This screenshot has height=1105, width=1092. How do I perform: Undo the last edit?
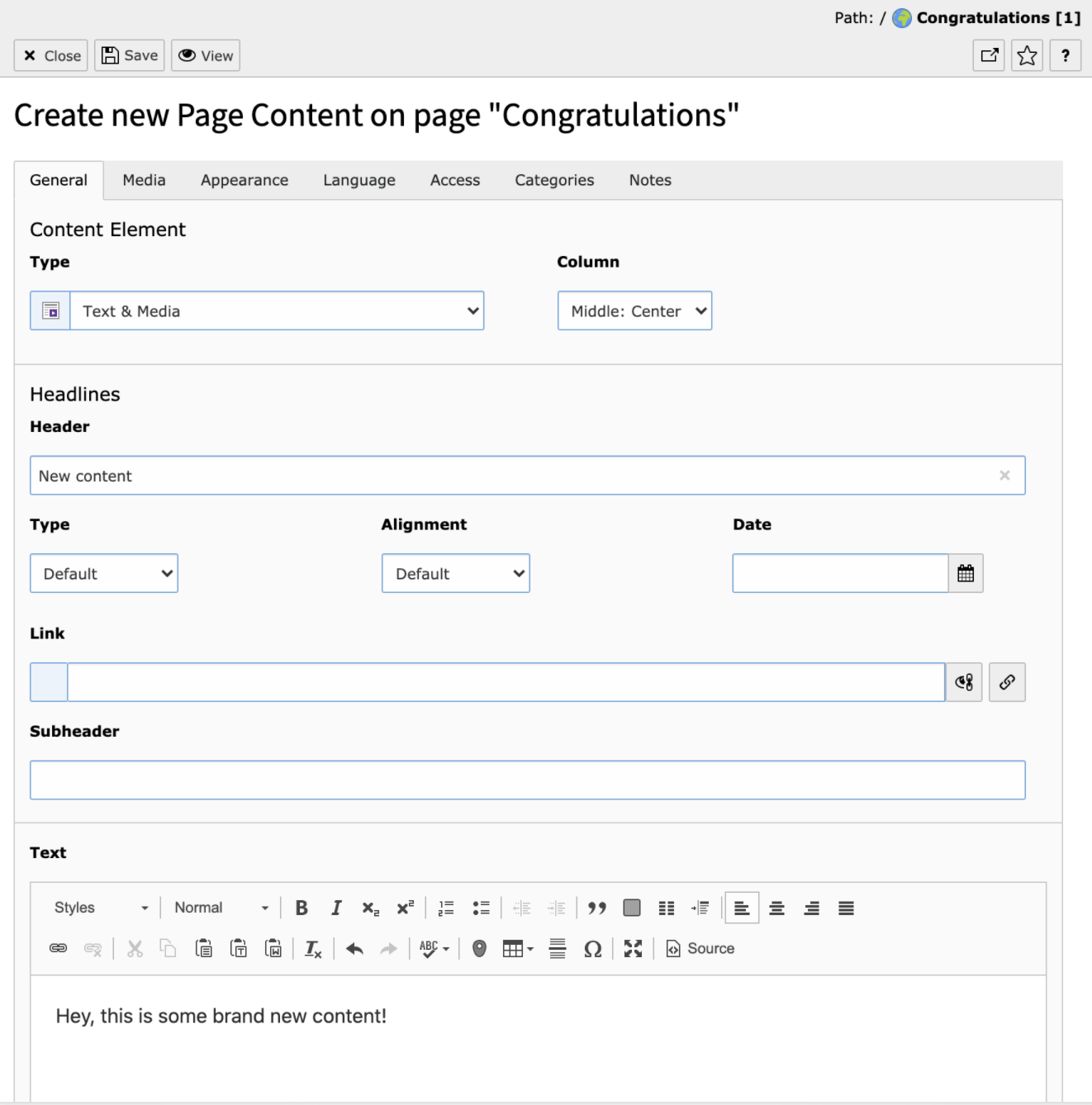pos(354,948)
